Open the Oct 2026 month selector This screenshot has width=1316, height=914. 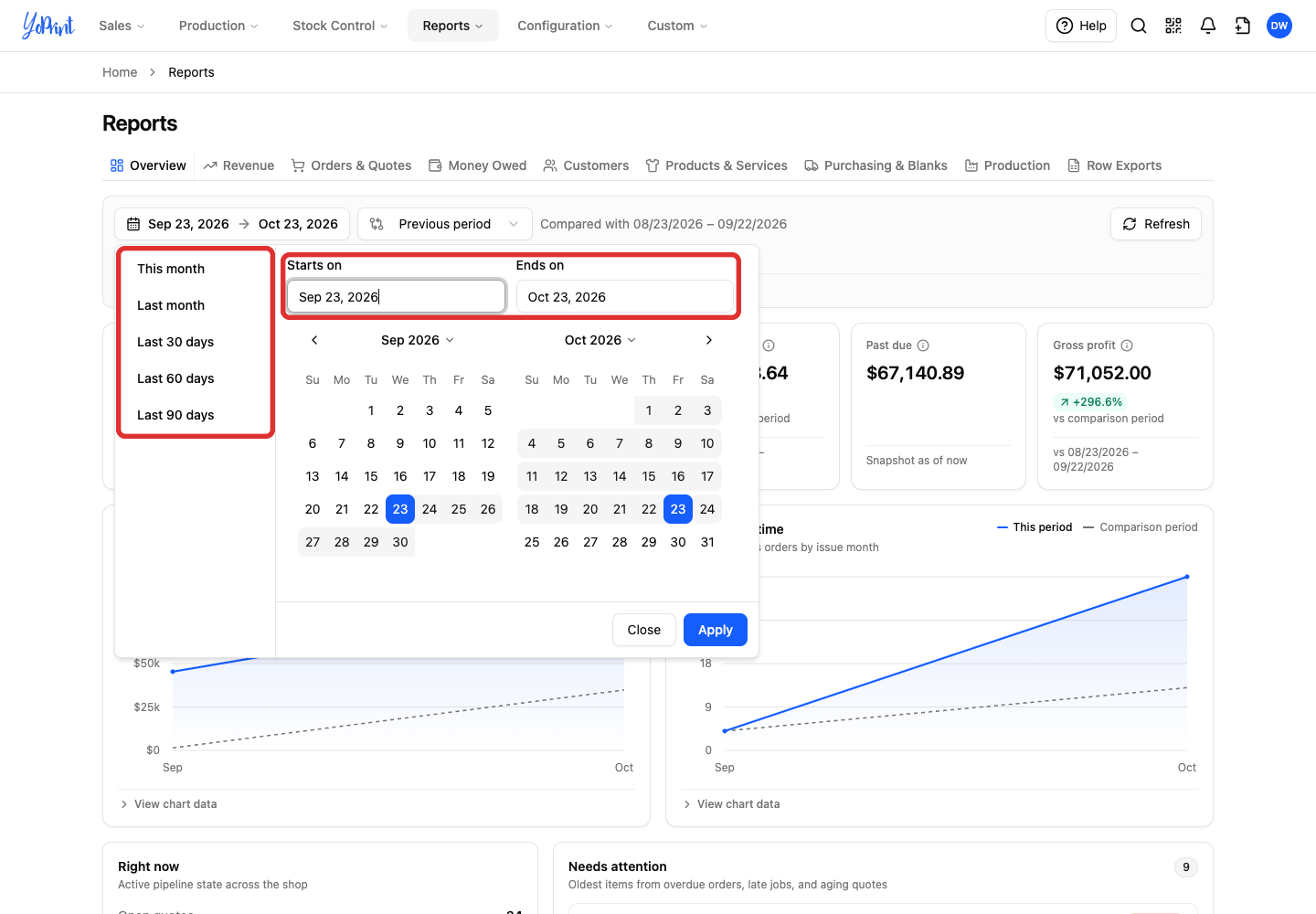pos(600,340)
